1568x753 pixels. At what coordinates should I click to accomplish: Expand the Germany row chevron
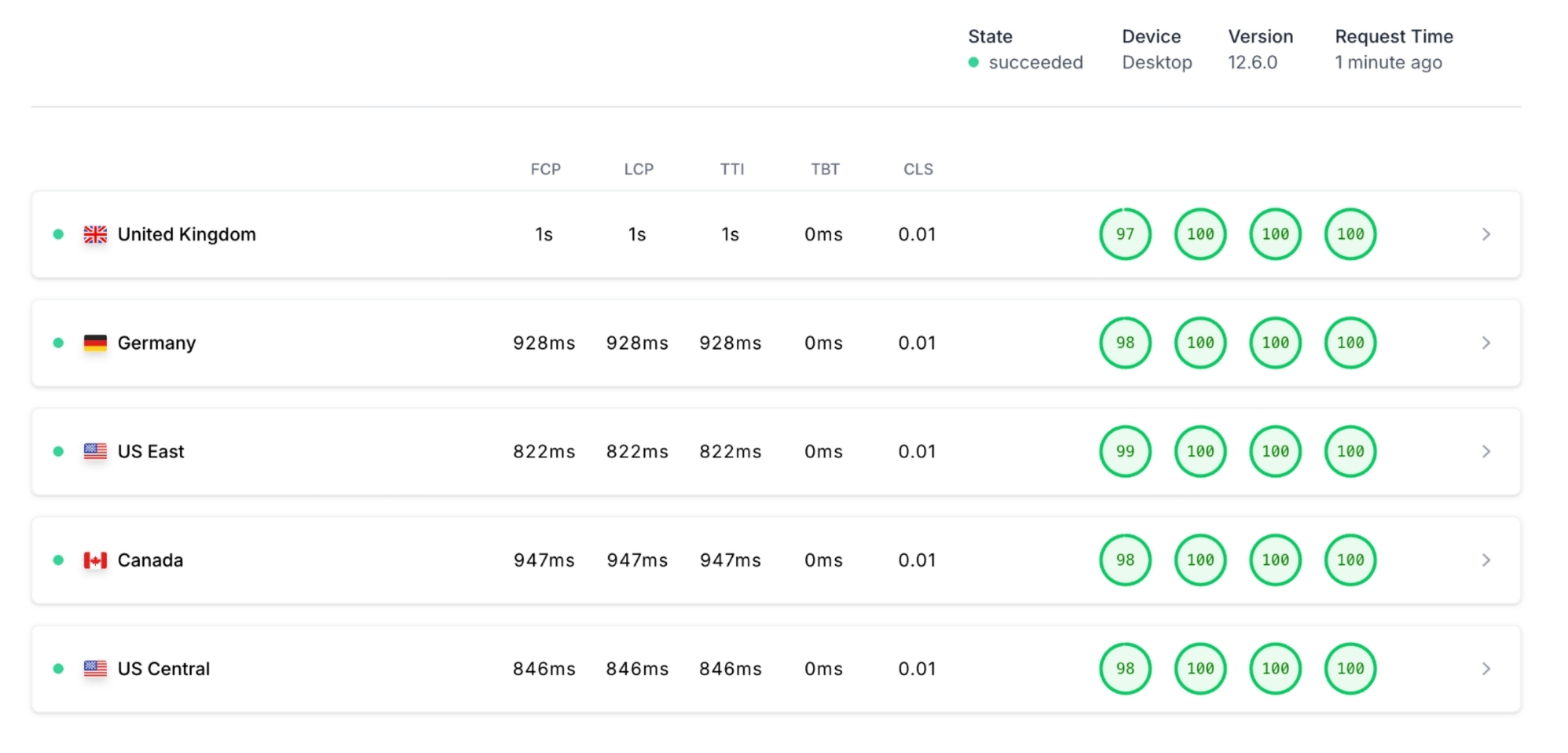[x=1486, y=343]
